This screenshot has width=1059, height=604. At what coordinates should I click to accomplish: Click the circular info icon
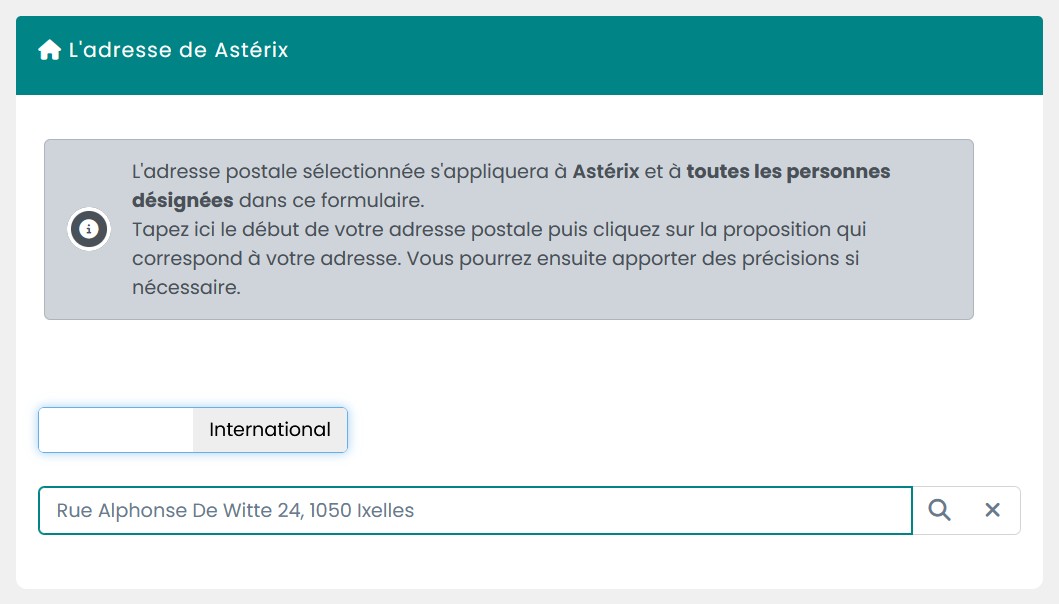coord(88,229)
